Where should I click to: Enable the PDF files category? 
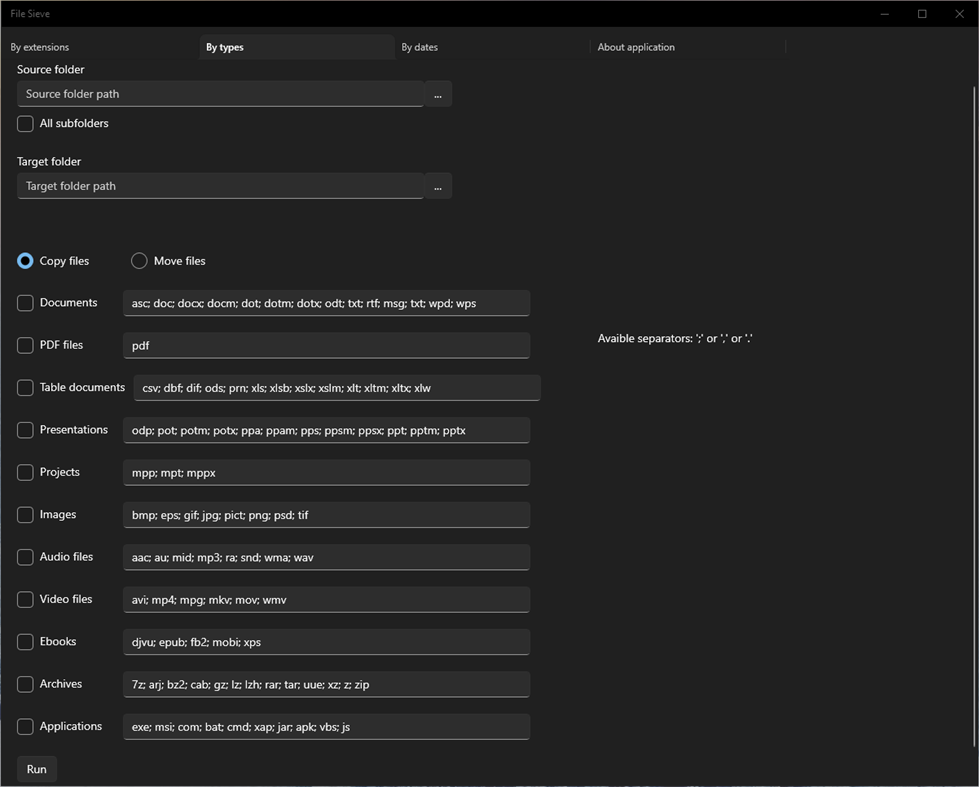[x=24, y=345]
